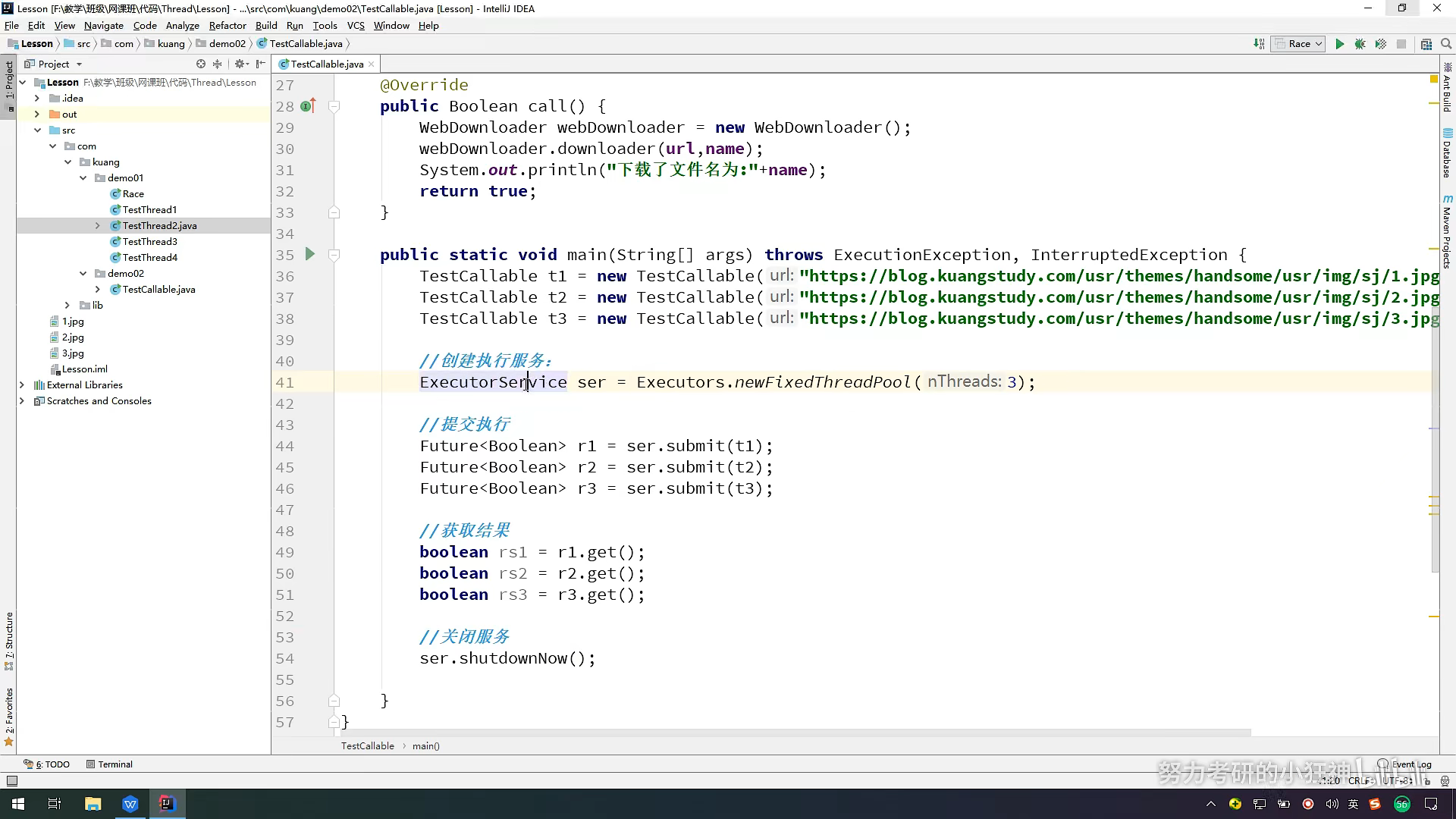The width and height of the screenshot is (1456, 819).
Task: Toggle the Terminal tool window button
Action: [109, 764]
